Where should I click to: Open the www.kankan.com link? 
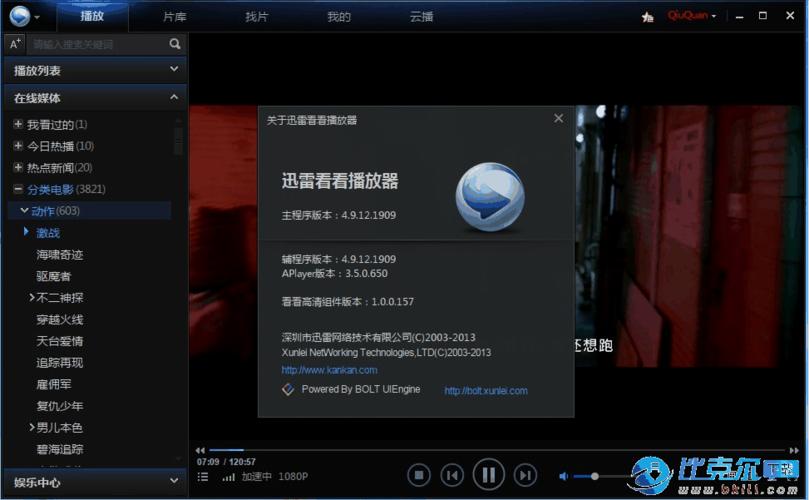(329, 370)
